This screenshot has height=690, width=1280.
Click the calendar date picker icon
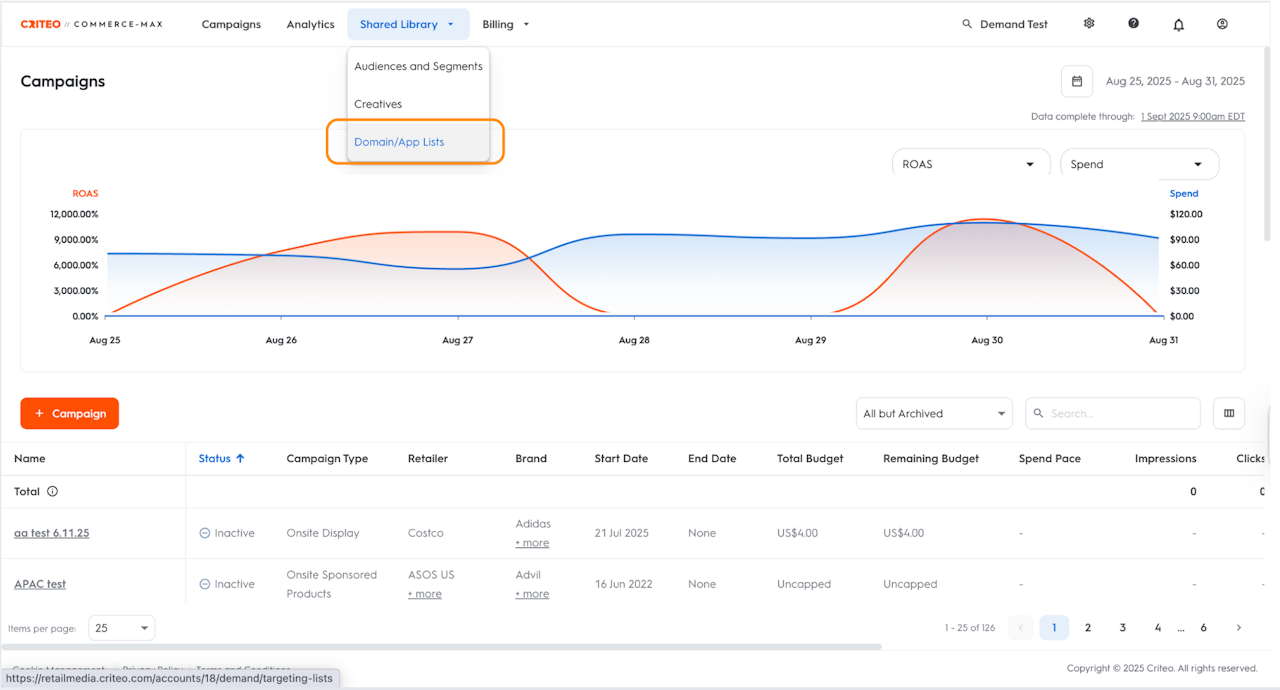1077,82
